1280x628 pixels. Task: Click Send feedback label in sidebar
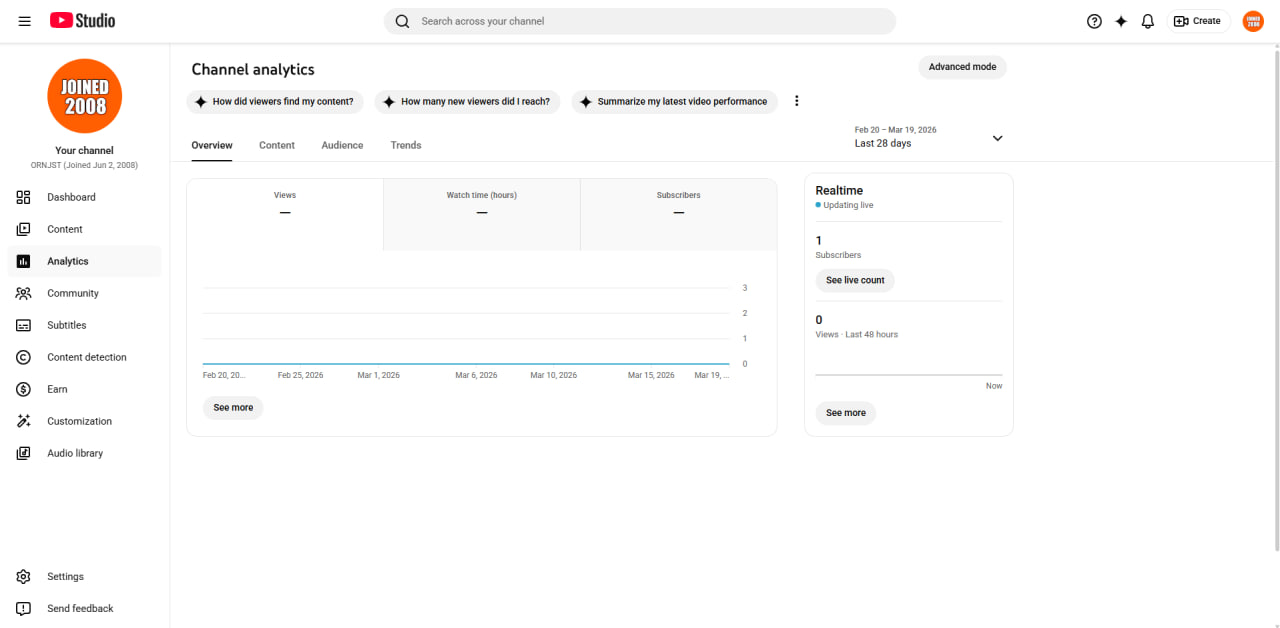pyautogui.click(x=80, y=608)
